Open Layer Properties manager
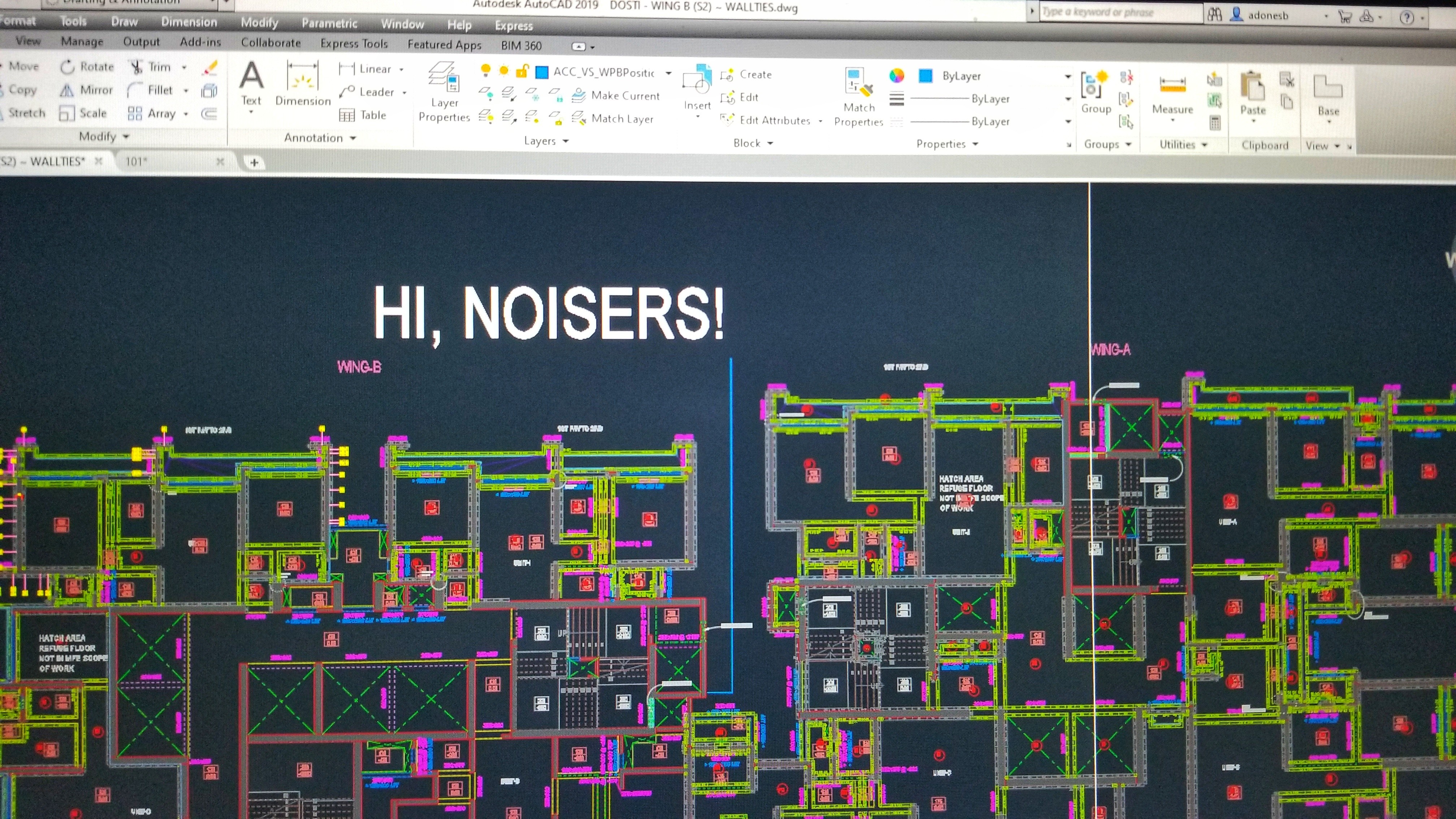The width and height of the screenshot is (1456, 819). point(444,92)
